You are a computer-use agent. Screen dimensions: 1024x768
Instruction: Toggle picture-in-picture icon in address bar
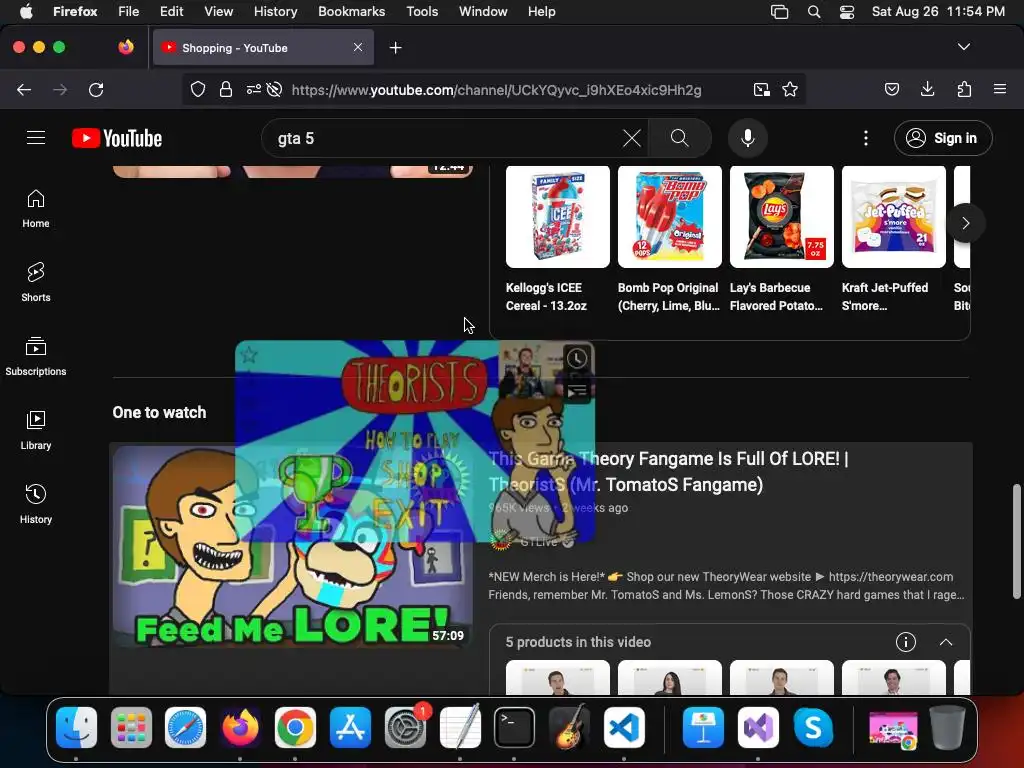pos(761,89)
